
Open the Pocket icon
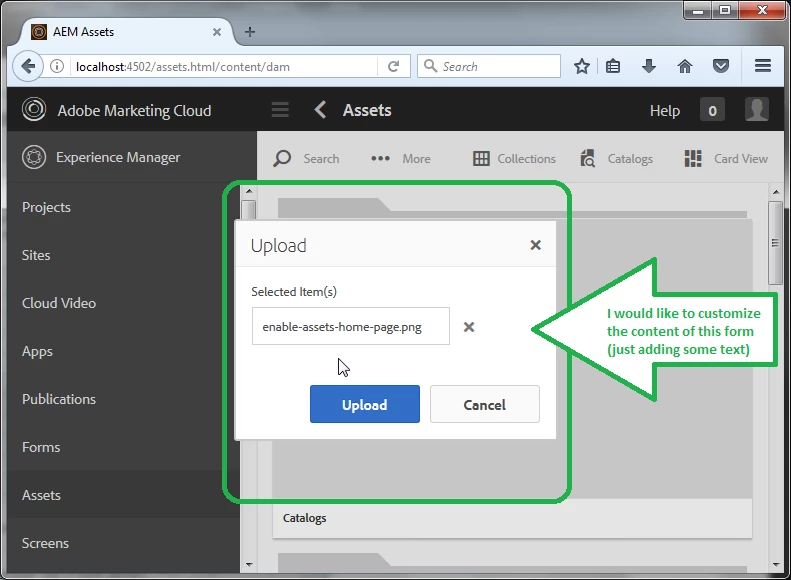click(721, 66)
